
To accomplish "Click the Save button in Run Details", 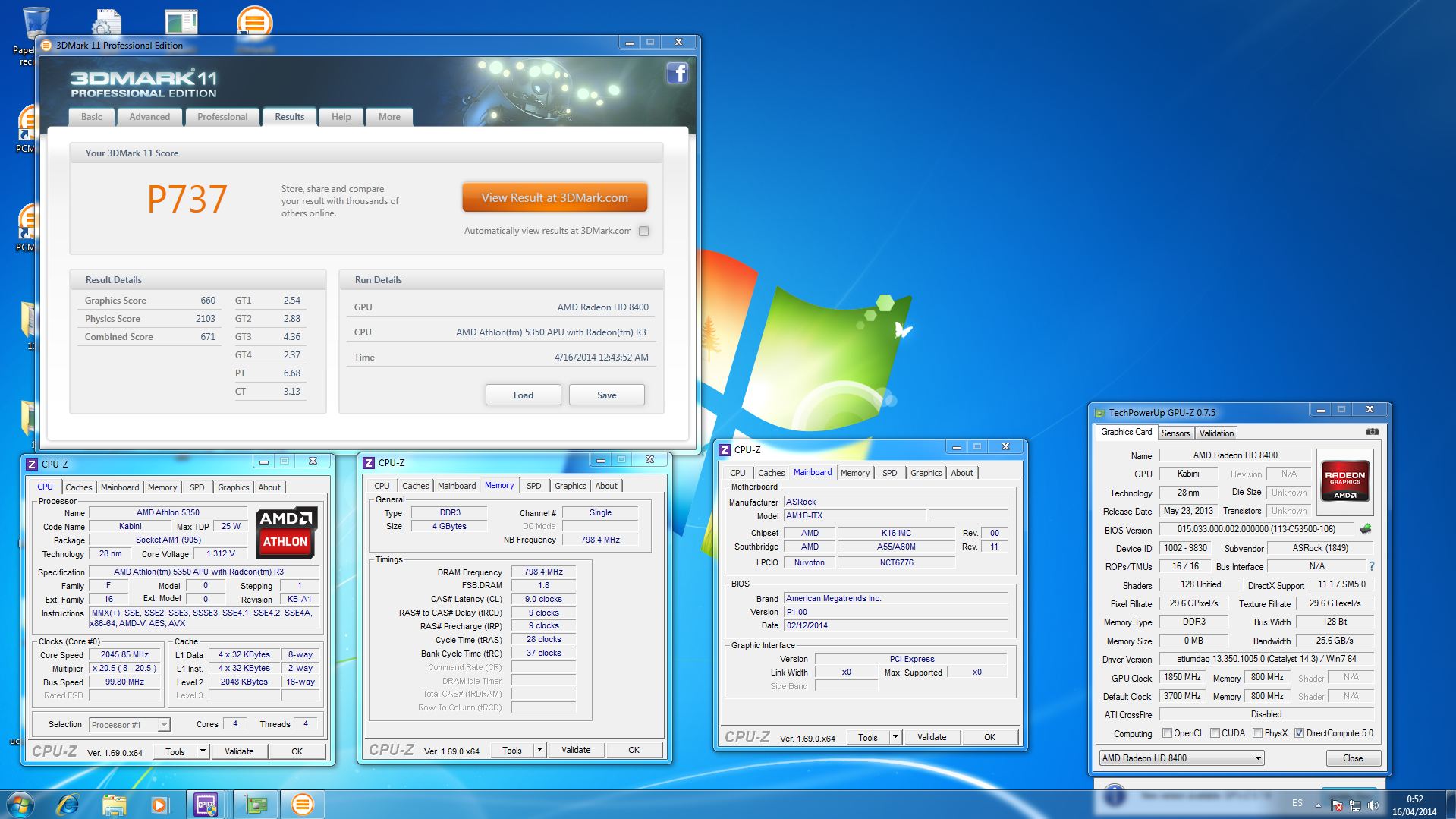I will tap(607, 395).
